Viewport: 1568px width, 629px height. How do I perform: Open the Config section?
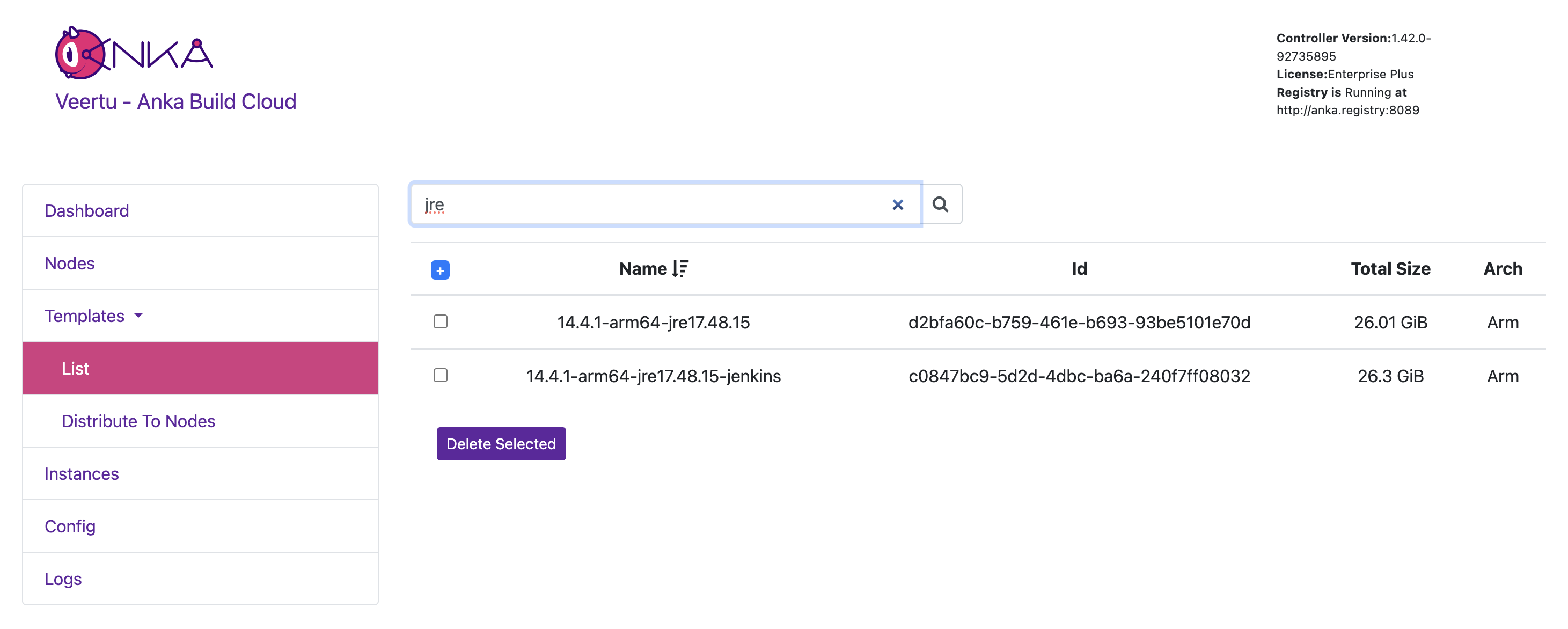(70, 526)
